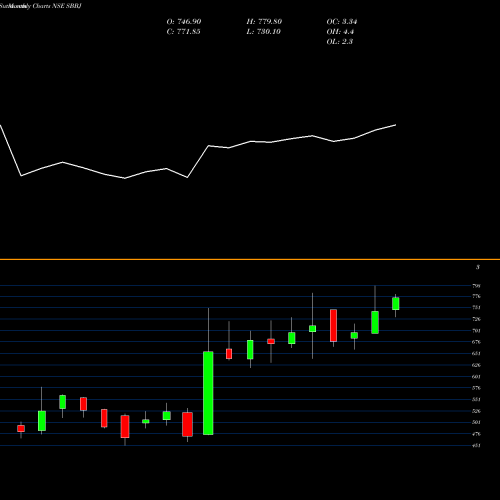
Task: Select the open value 'O: 746.90'
Action: pos(184,22)
